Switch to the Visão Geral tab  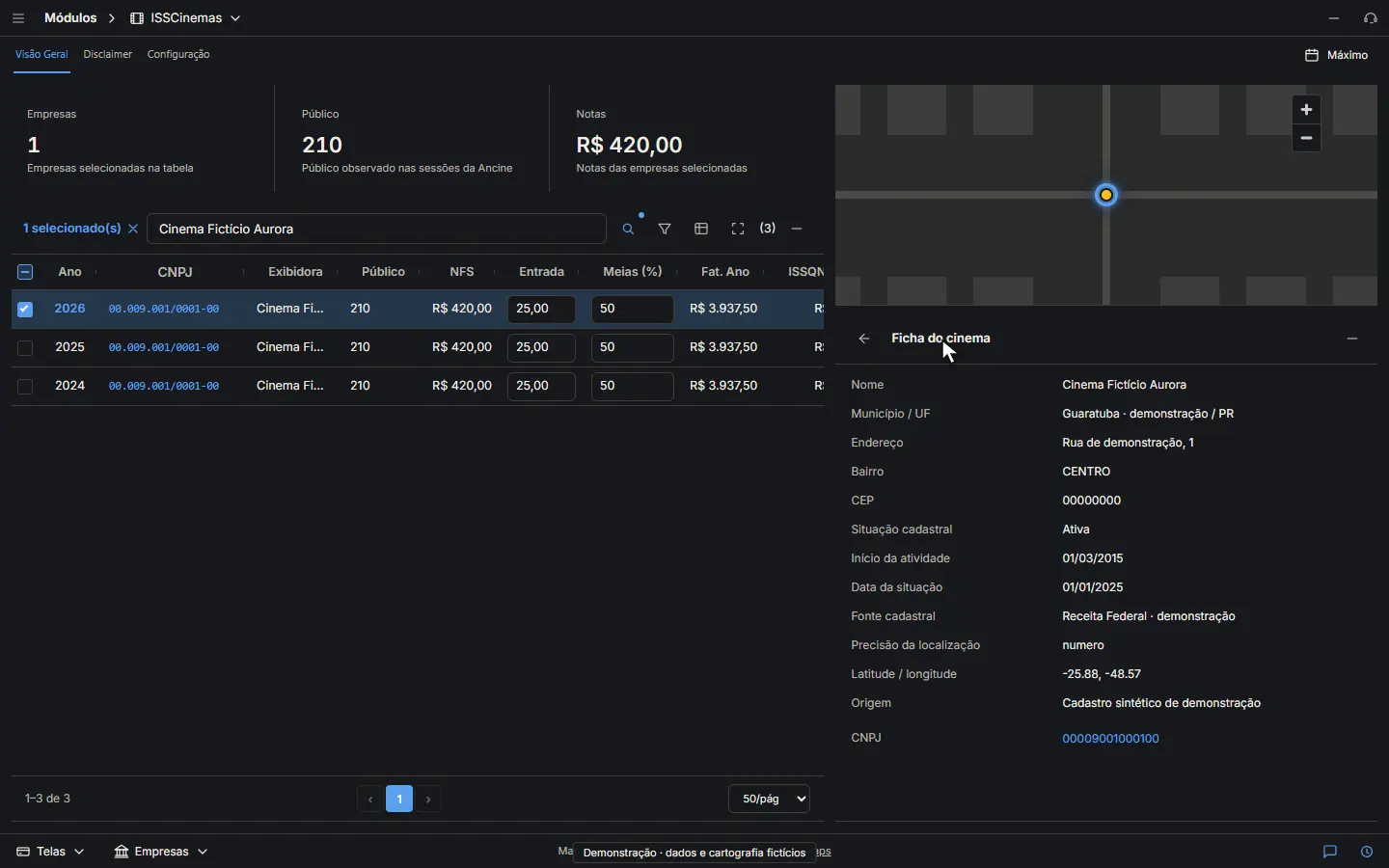[41, 55]
